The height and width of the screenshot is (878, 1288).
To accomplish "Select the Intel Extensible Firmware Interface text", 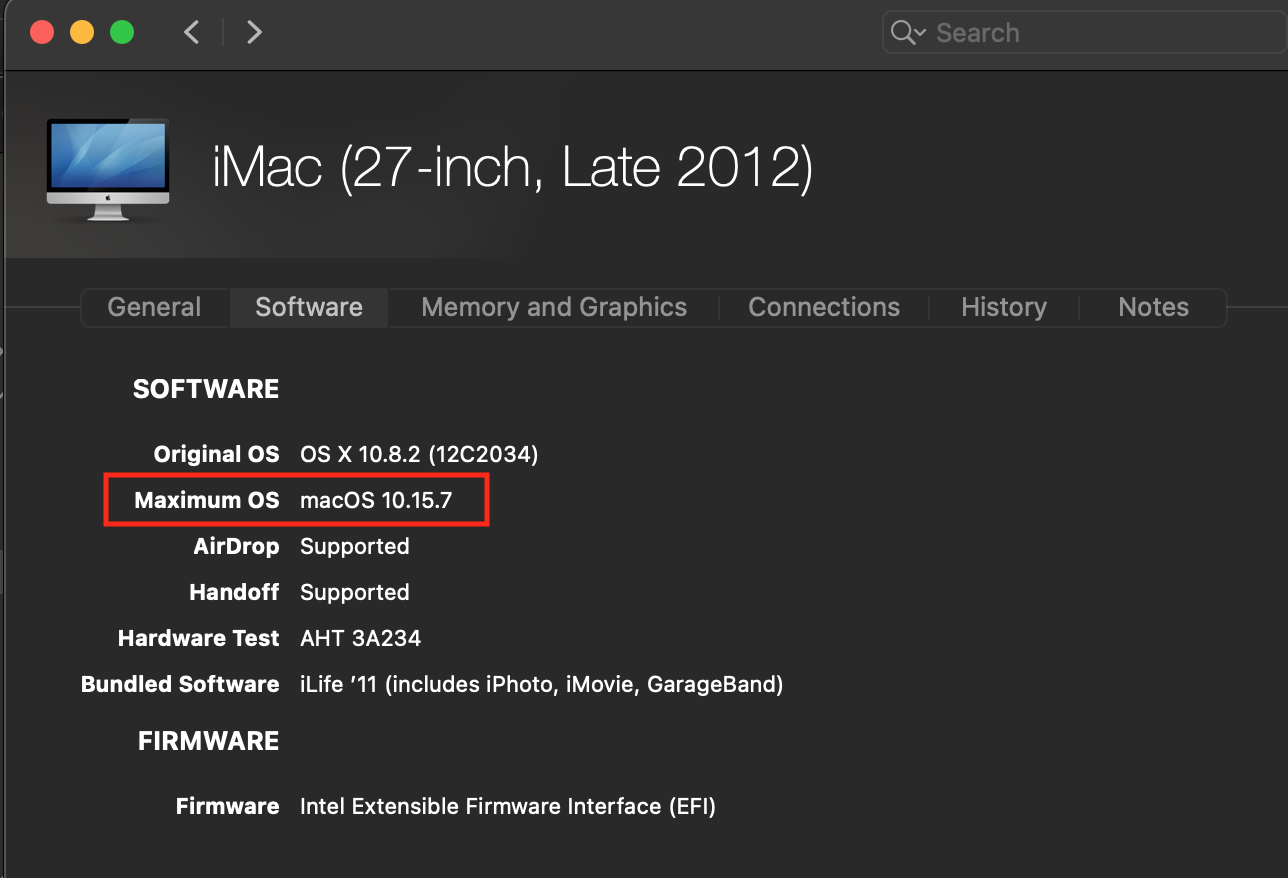I will [x=507, y=806].
